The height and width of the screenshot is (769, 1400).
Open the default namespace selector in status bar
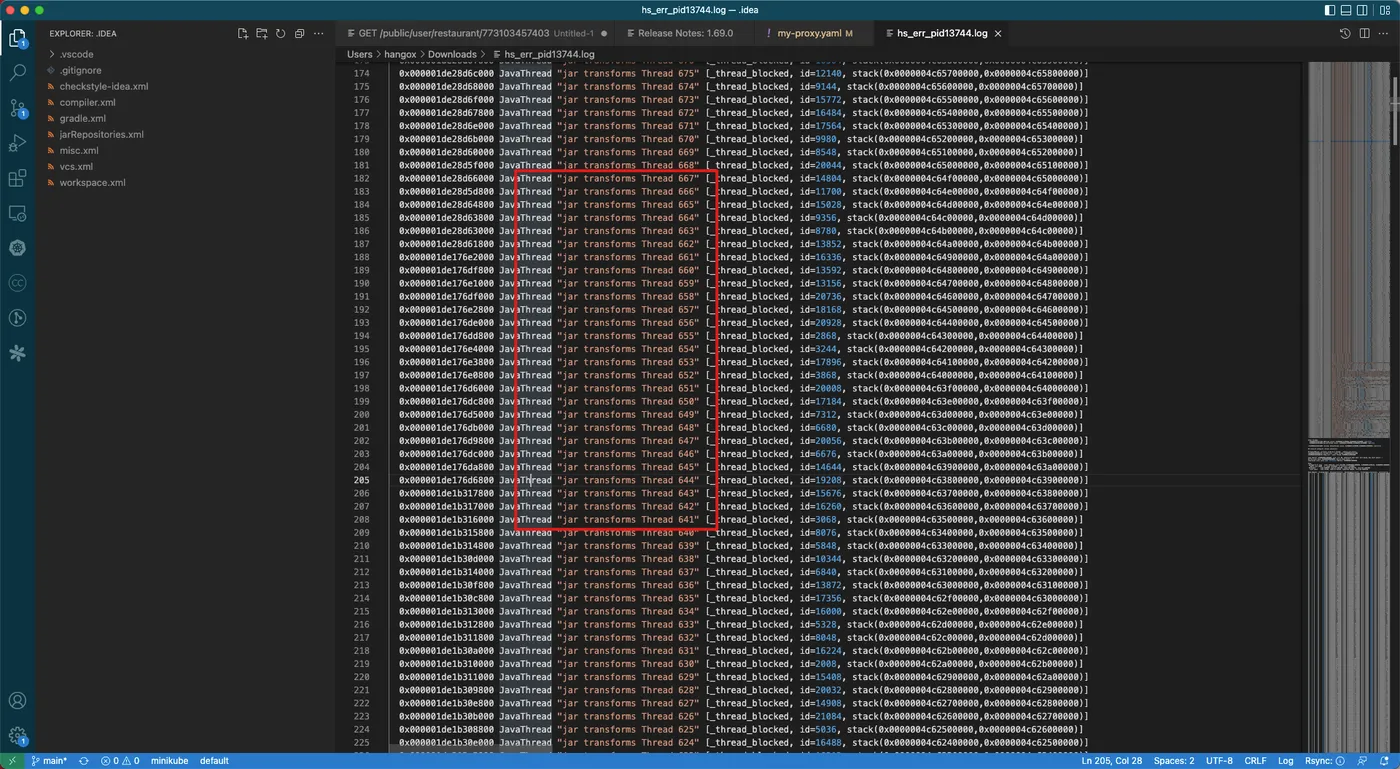[214, 761]
